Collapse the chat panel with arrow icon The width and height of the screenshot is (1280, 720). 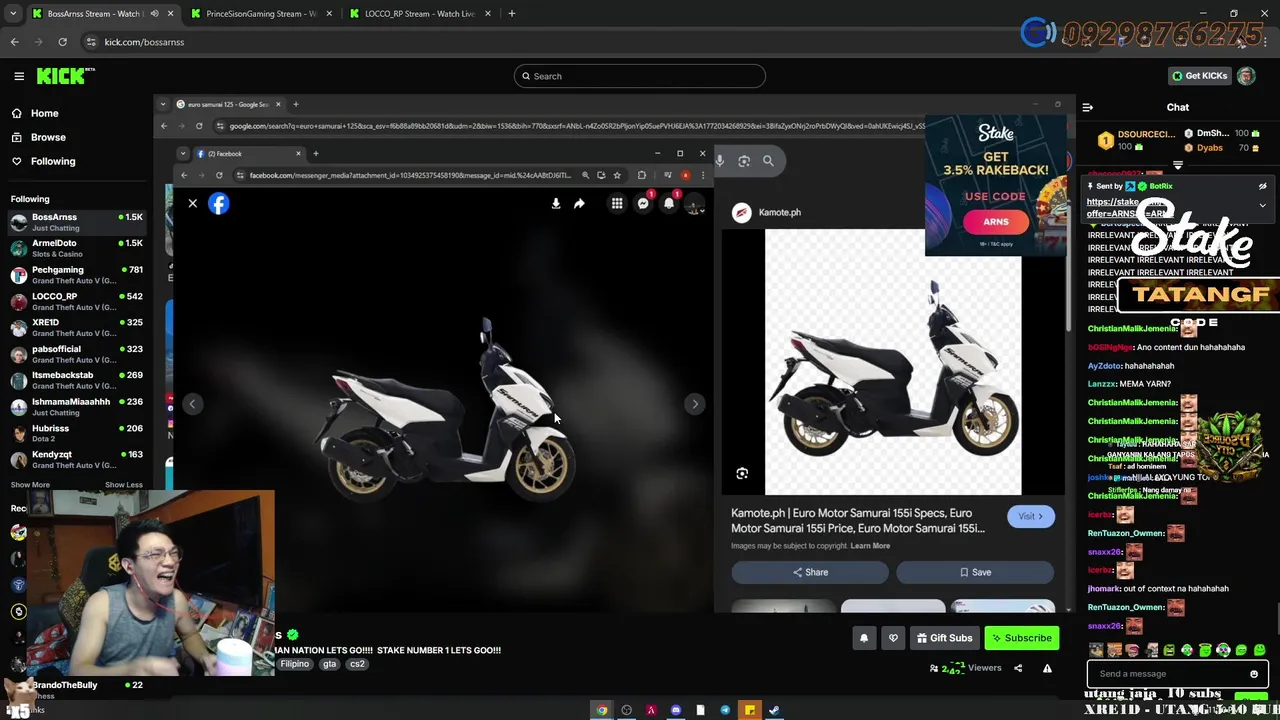[1088, 108]
